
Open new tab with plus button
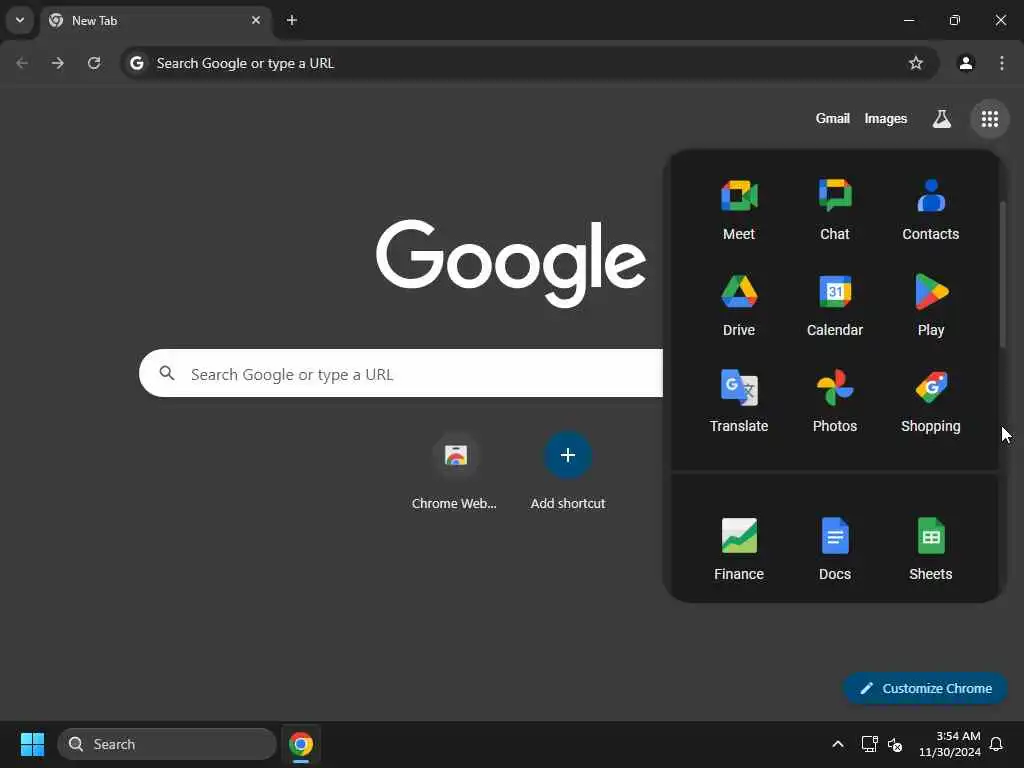pyautogui.click(x=292, y=20)
